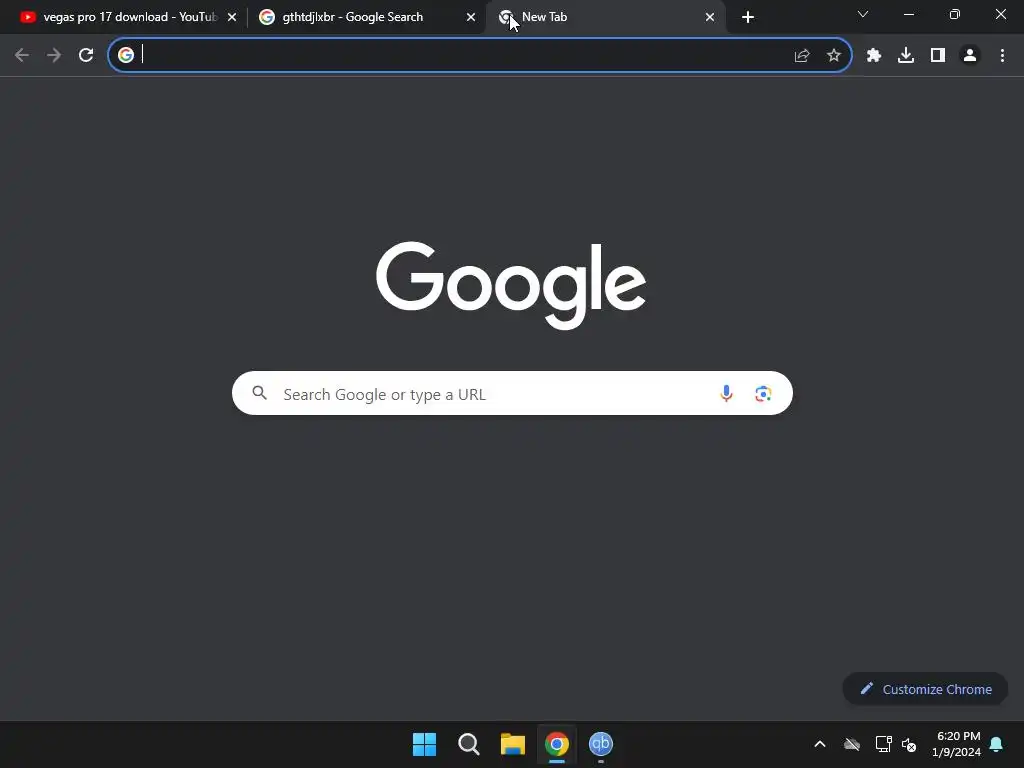Start voice search with microphone icon
The width and height of the screenshot is (1024, 768).
coord(726,393)
